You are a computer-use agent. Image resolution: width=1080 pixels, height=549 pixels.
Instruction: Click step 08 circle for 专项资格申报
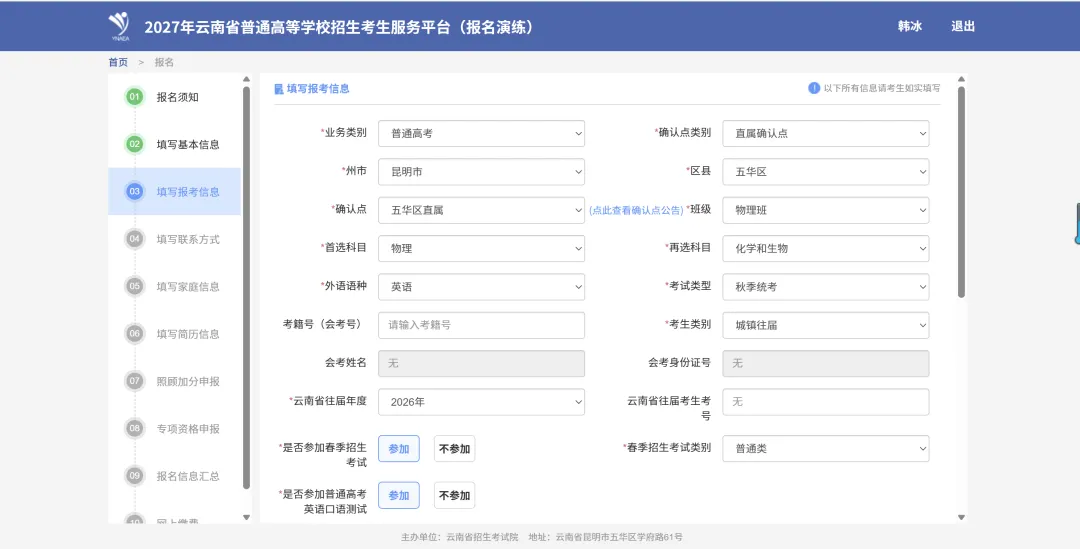134,428
